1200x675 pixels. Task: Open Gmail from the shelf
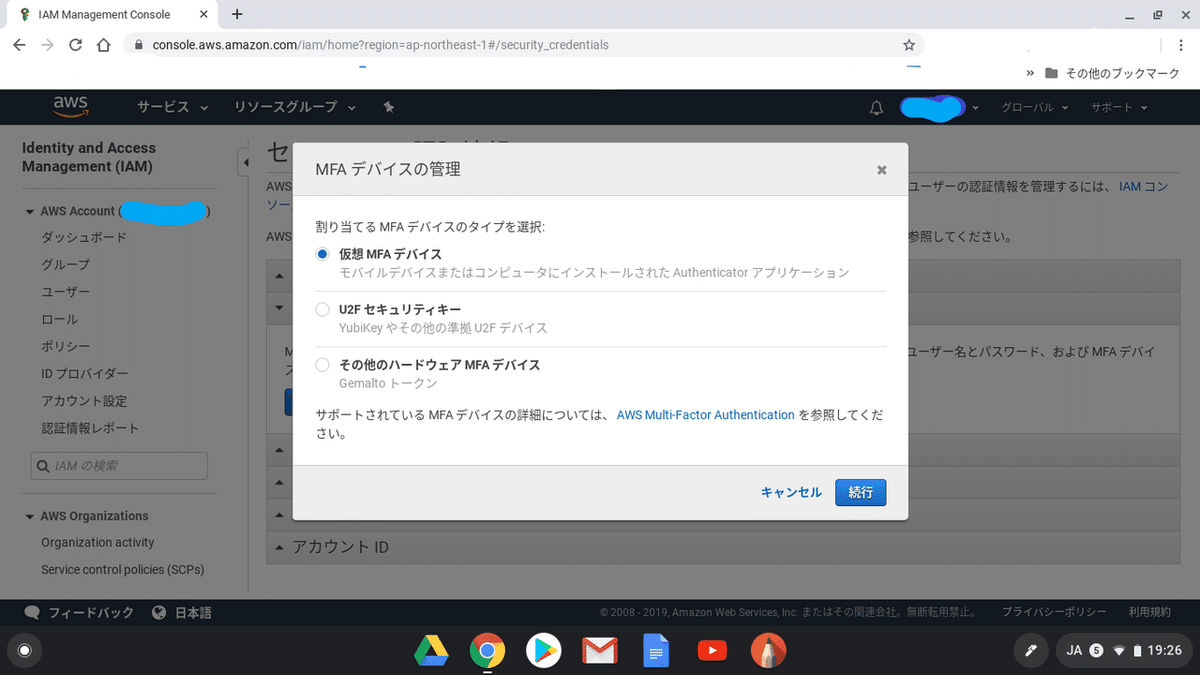click(x=600, y=650)
